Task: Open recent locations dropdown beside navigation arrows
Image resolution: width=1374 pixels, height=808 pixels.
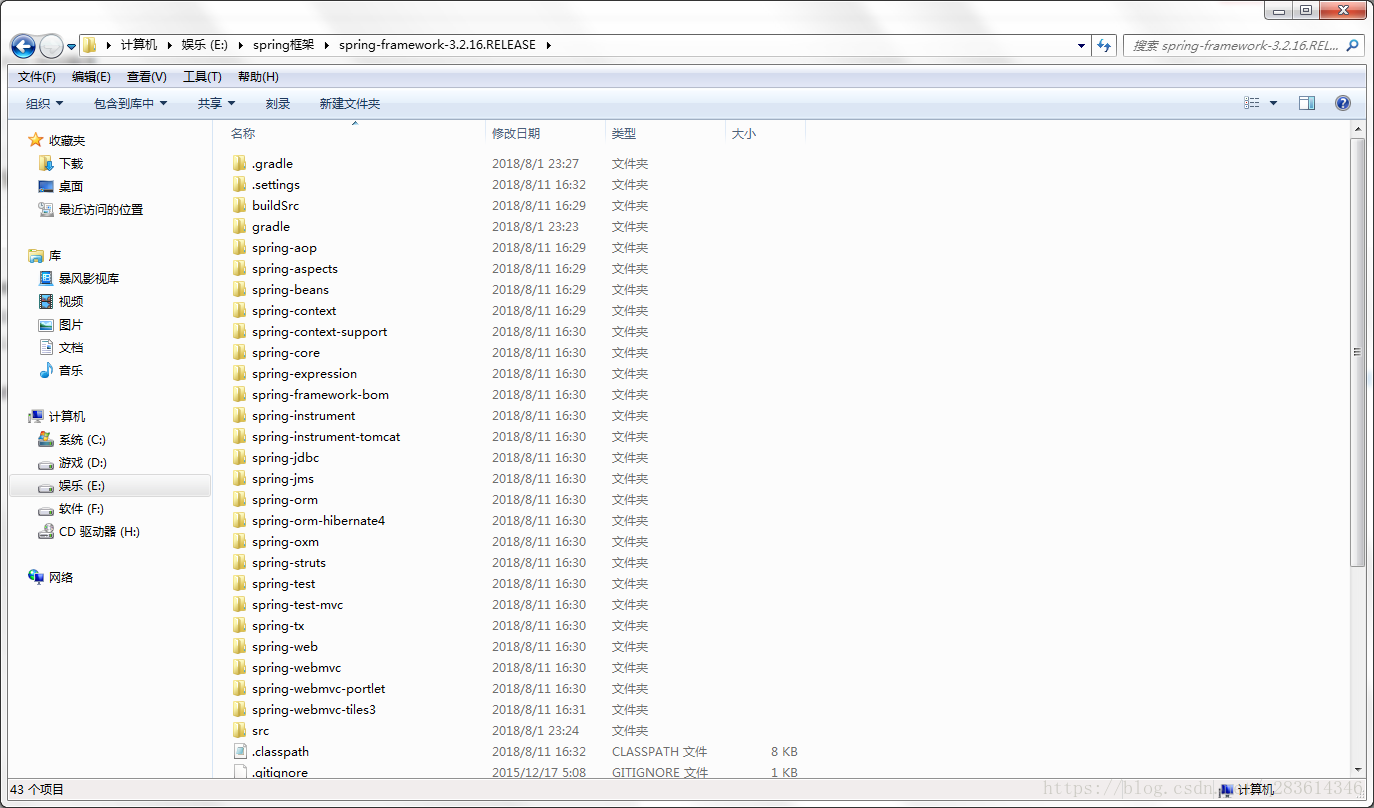Action: [71, 47]
